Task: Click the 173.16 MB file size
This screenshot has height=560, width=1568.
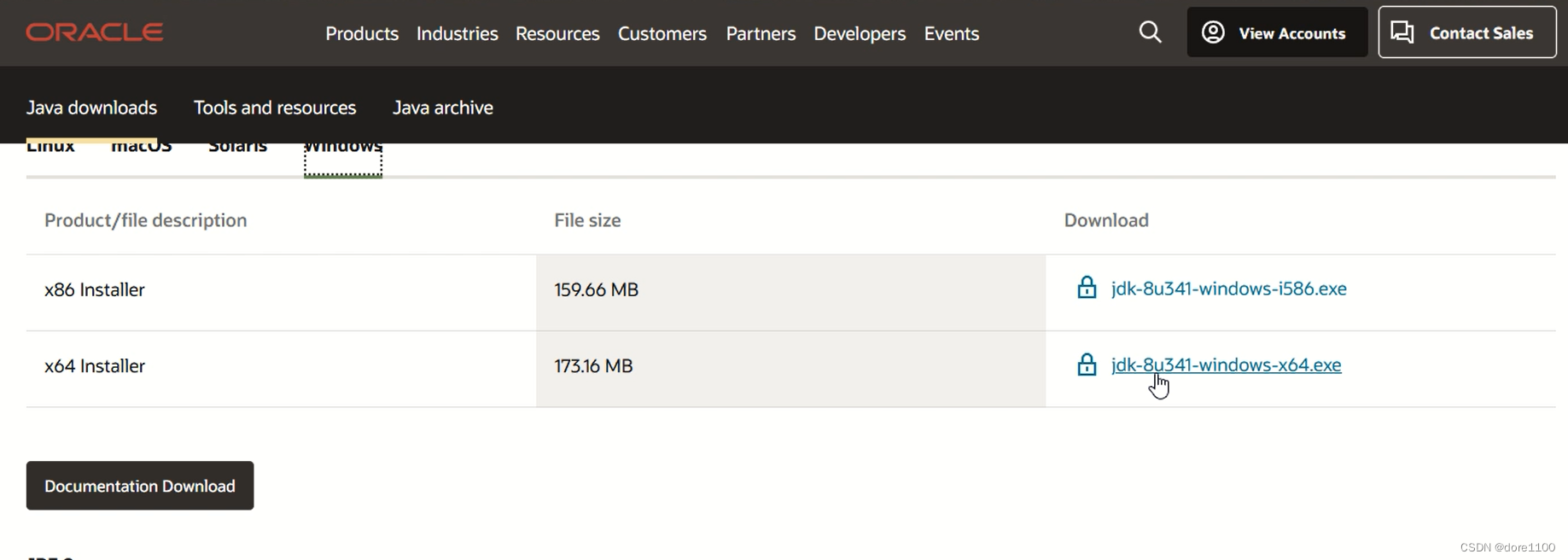Action: (x=593, y=365)
